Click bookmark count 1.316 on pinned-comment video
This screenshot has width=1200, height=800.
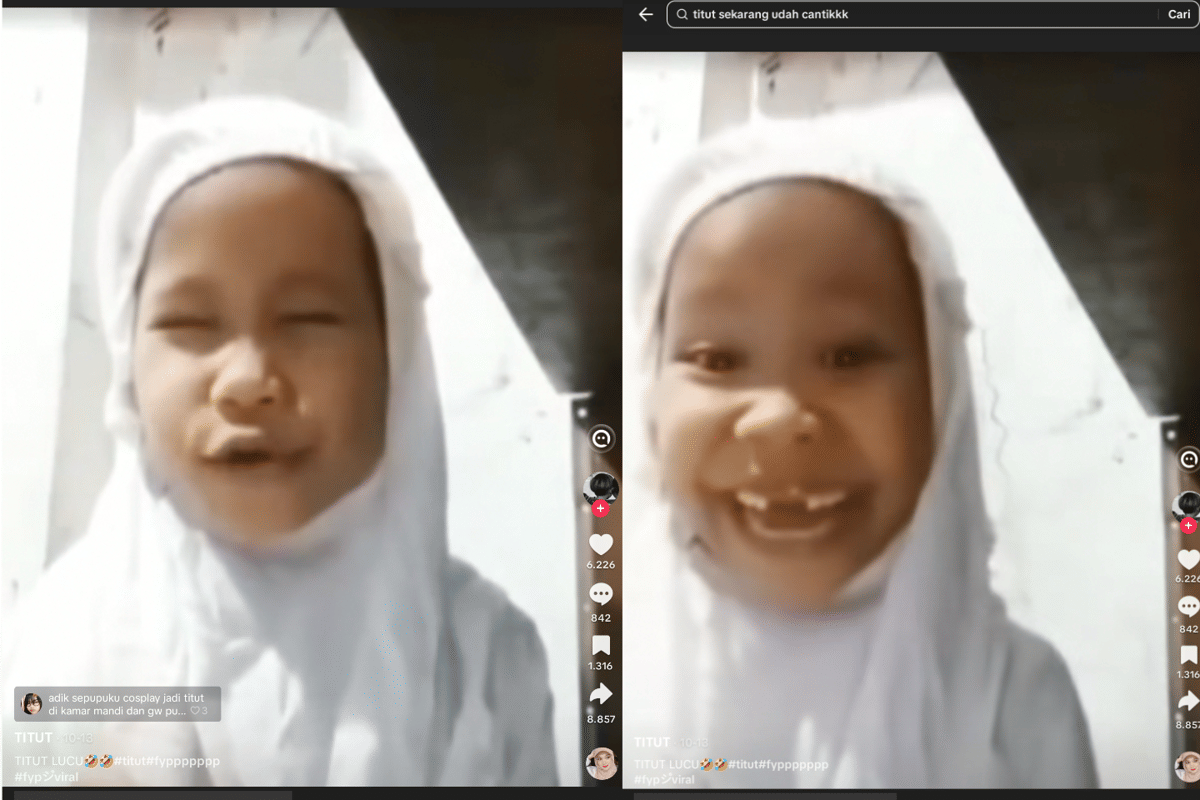click(600, 666)
